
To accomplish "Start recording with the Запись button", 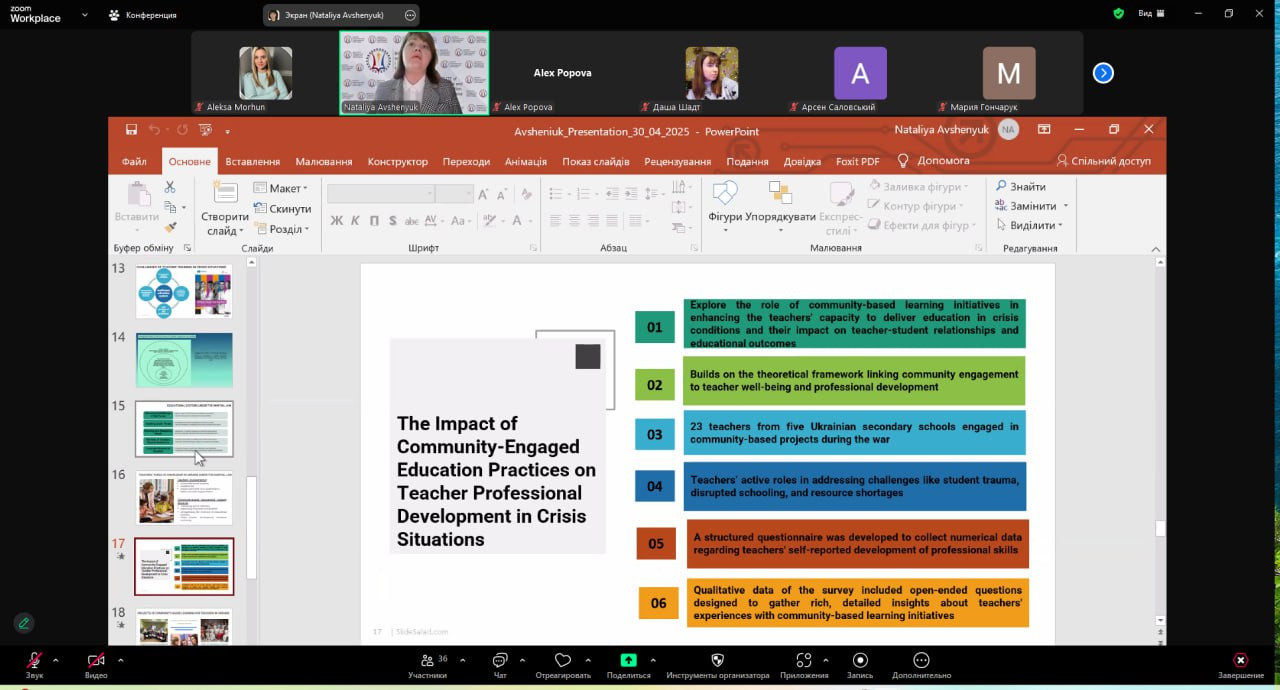I will pos(860,661).
